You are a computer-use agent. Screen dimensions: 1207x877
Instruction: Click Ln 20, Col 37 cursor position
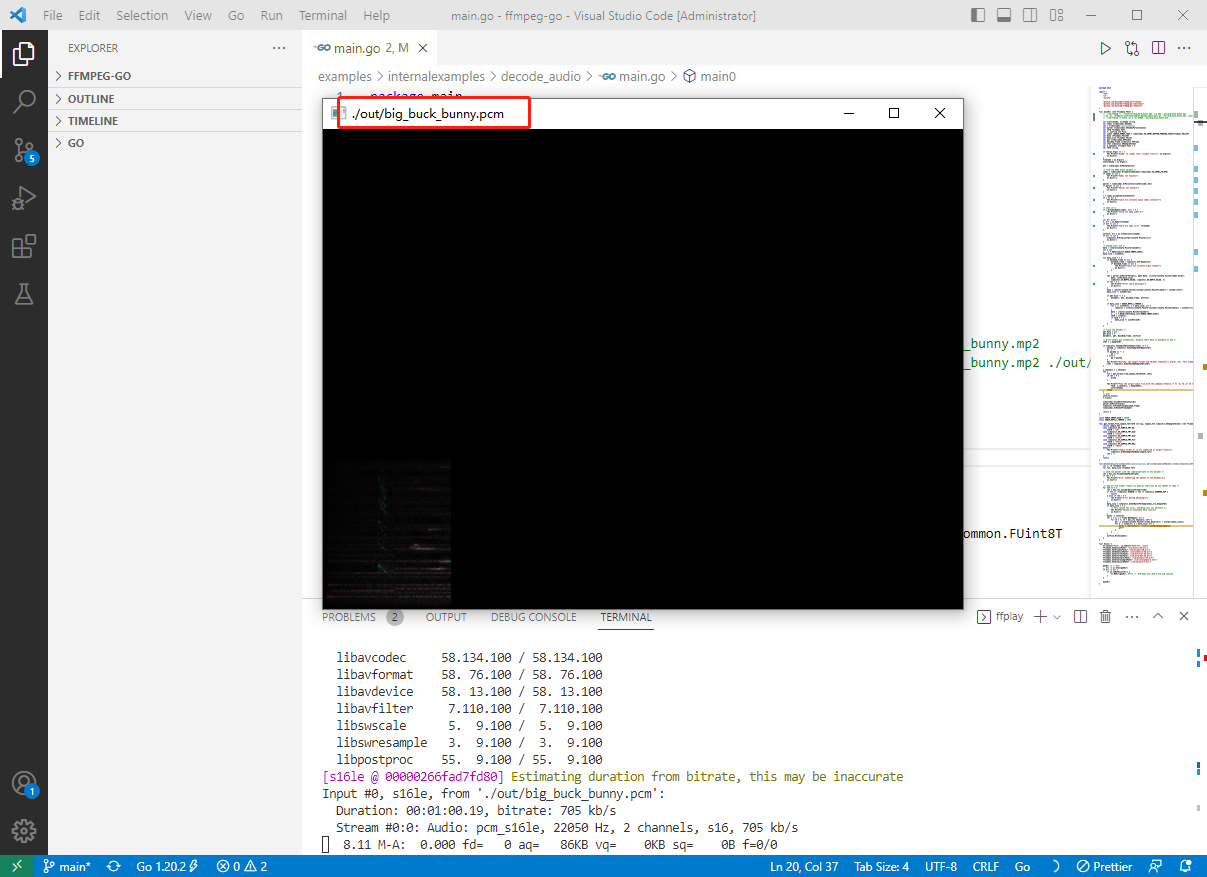click(x=804, y=866)
